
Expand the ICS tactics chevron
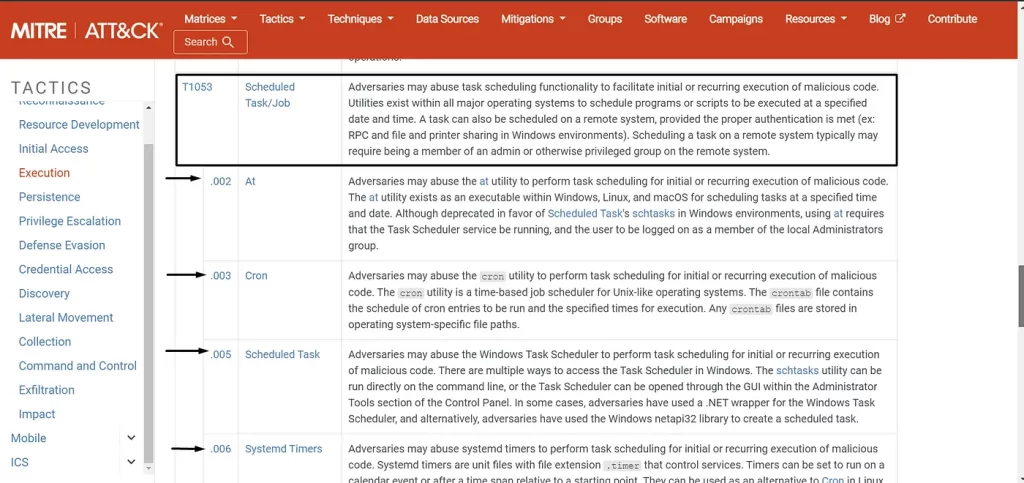click(x=131, y=462)
